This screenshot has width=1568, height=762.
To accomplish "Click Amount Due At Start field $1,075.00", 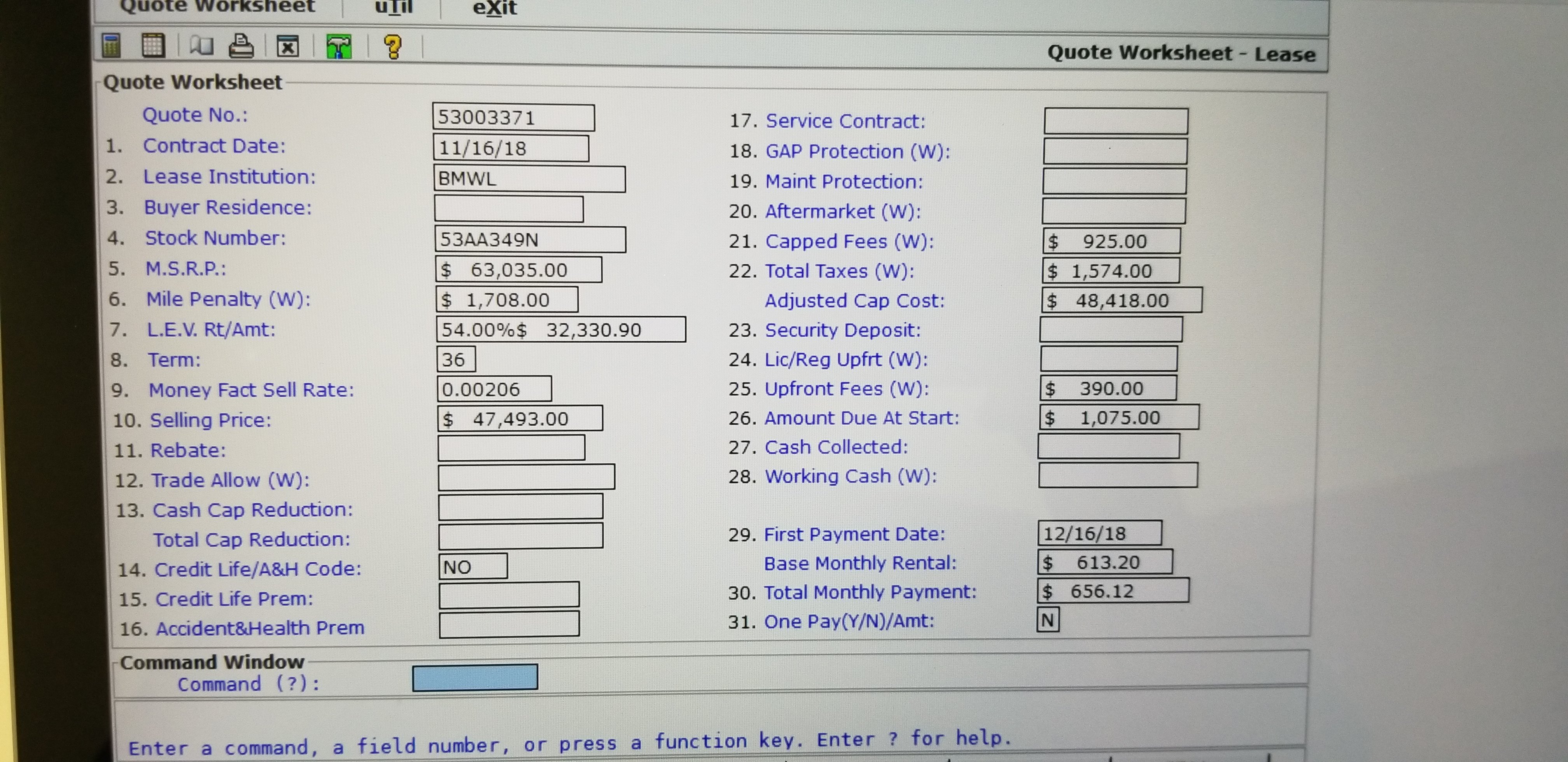I will (1119, 418).
